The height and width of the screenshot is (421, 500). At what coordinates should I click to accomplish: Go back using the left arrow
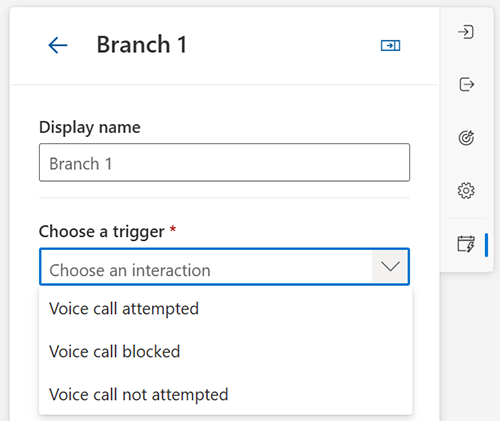click(x=58, y=45)
